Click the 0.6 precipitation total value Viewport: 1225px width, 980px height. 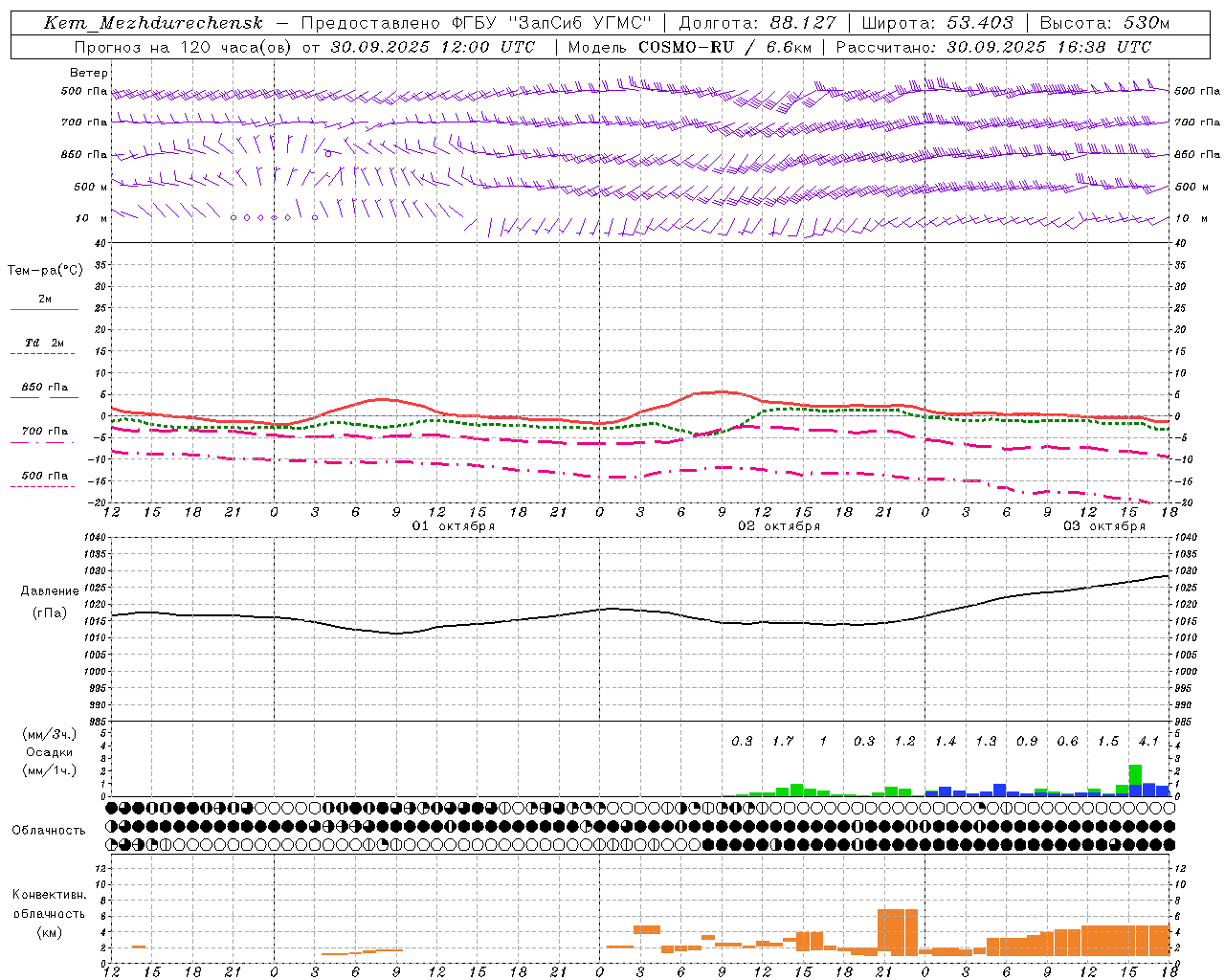click(1067, 741)
